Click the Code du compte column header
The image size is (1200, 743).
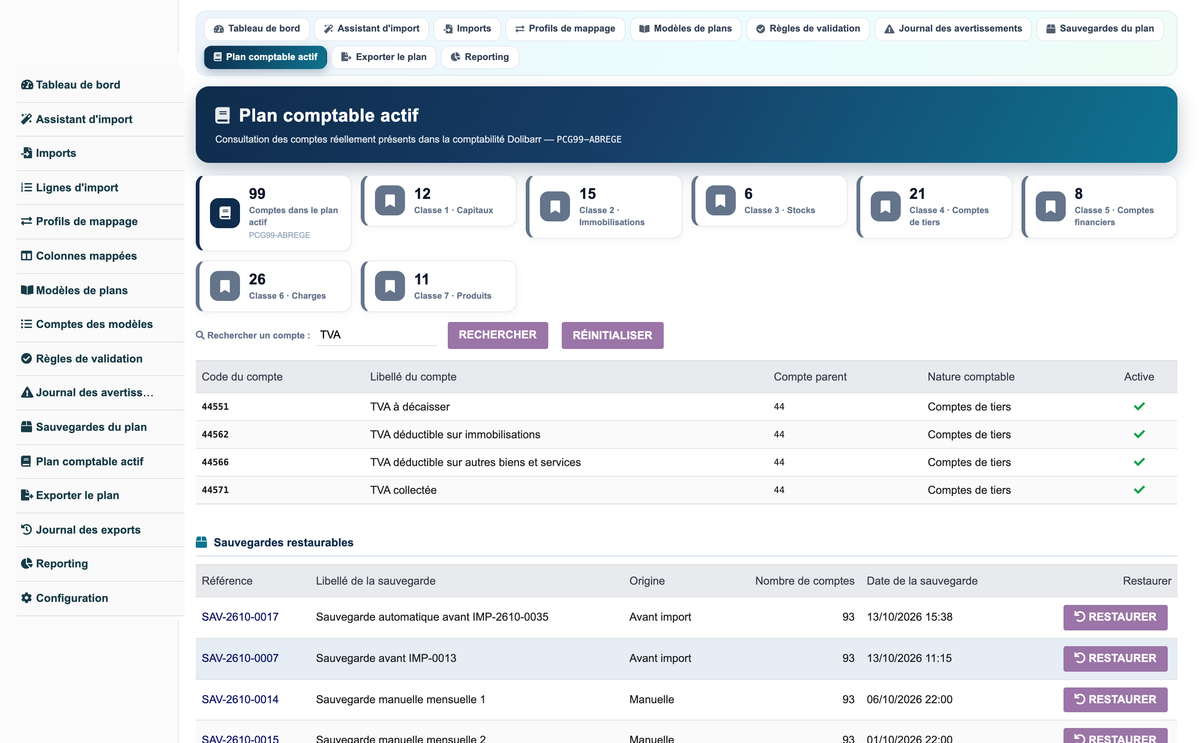[242, 377]
